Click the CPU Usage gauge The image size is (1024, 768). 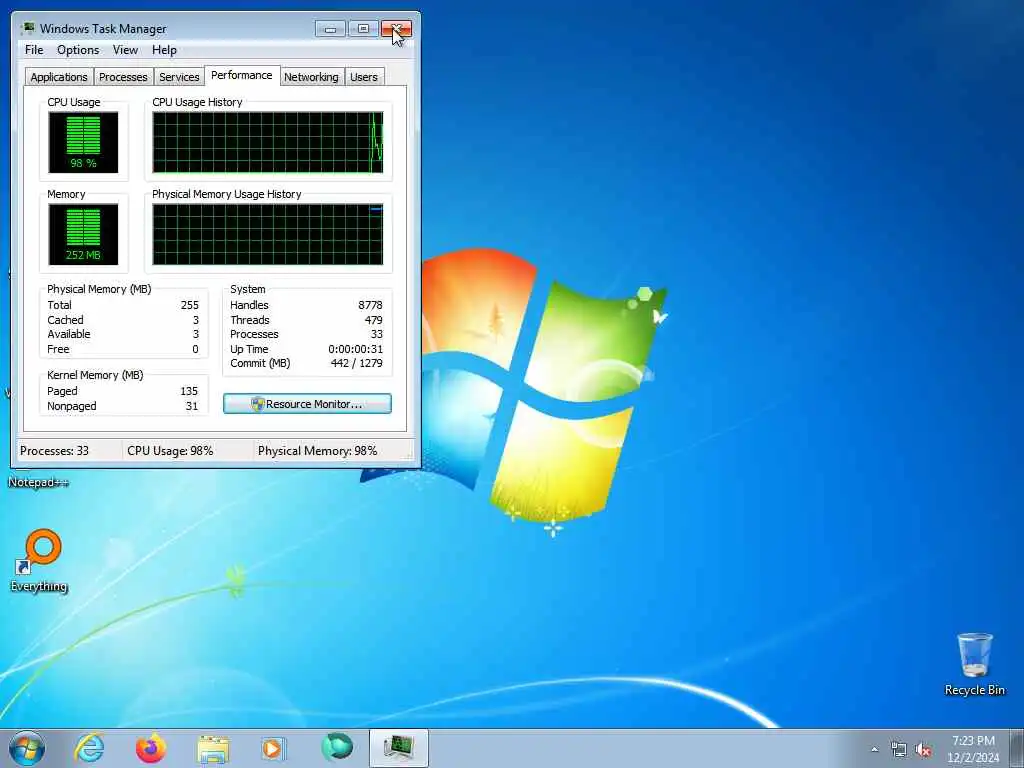(x=83, y=142)
